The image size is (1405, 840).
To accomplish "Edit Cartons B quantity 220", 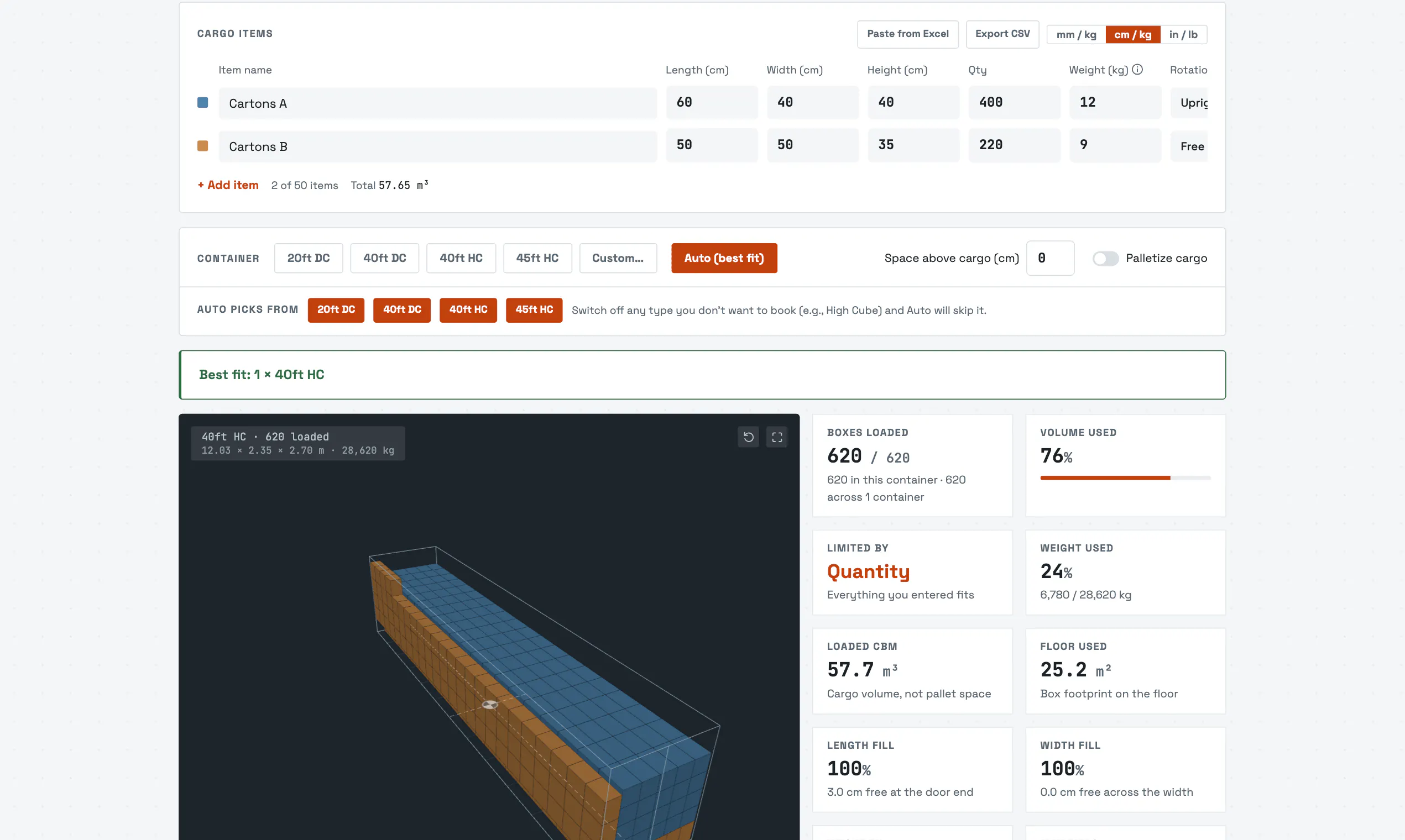I will click(x=1014, y=145).
